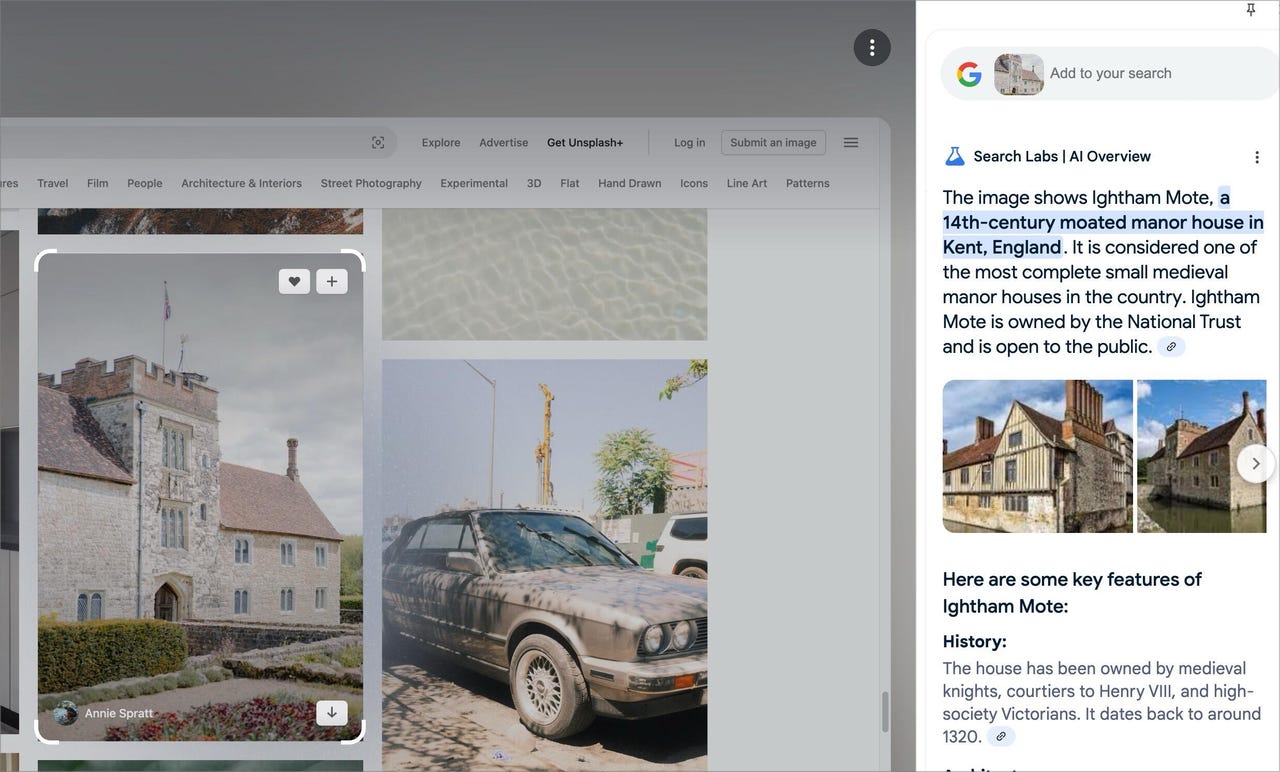Add castle photo to a collection
Viewport: 1280px width, 772px height.
(332, 282)
